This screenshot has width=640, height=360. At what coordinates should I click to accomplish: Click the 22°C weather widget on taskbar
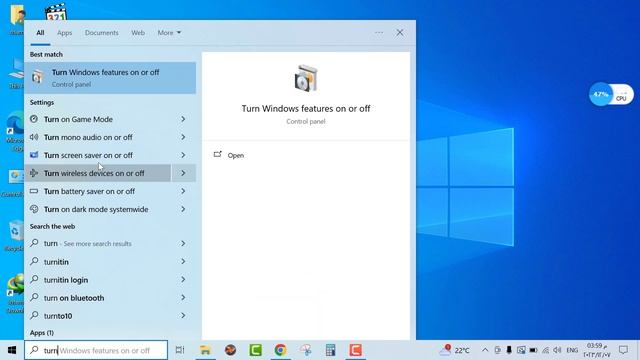pyautogui.click(x=454, y=350)
